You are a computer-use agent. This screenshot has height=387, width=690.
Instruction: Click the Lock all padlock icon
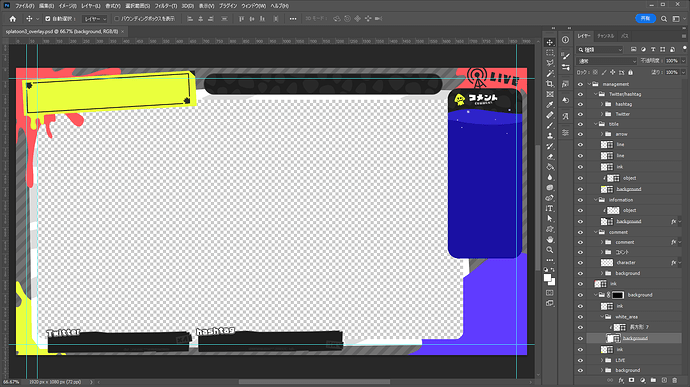[631, 73]
